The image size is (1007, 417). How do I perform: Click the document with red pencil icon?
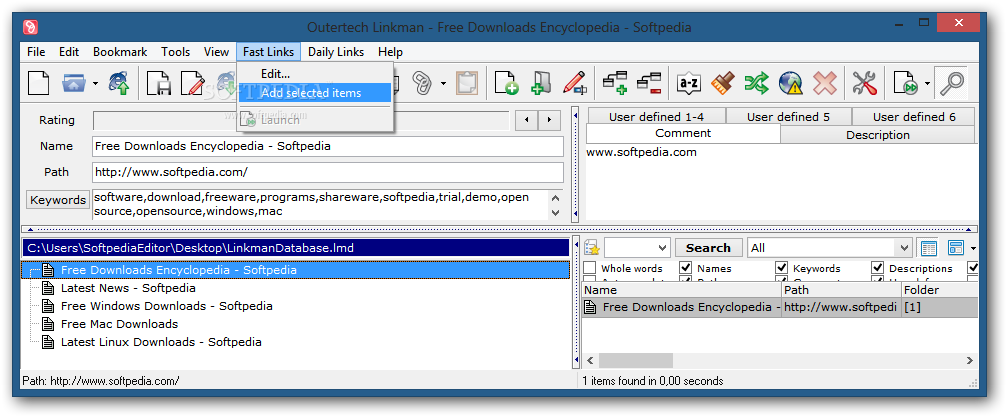192,83
